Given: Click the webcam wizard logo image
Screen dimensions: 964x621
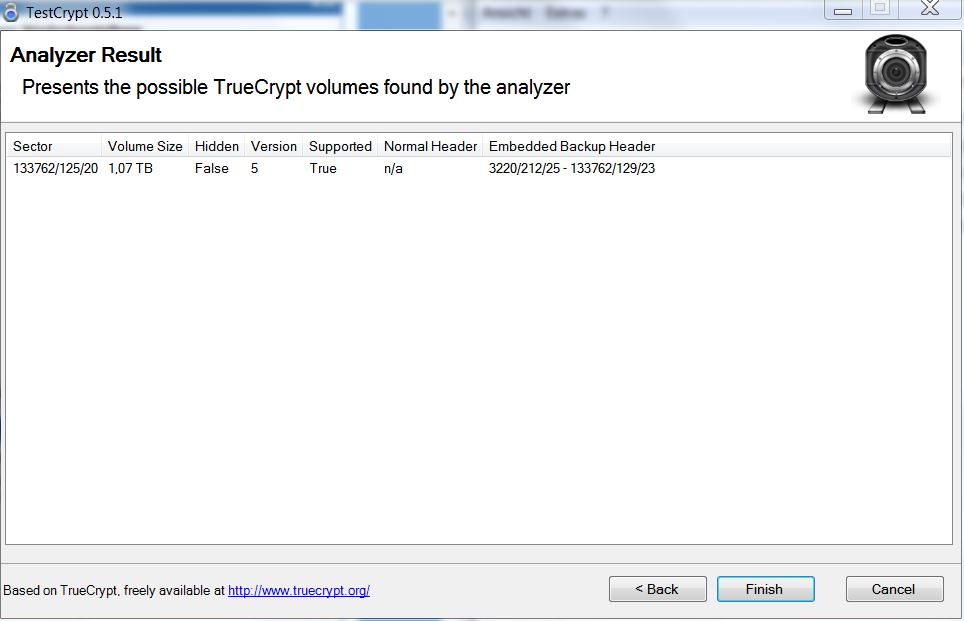Looking at the screenshot, I should coord(896,74).
